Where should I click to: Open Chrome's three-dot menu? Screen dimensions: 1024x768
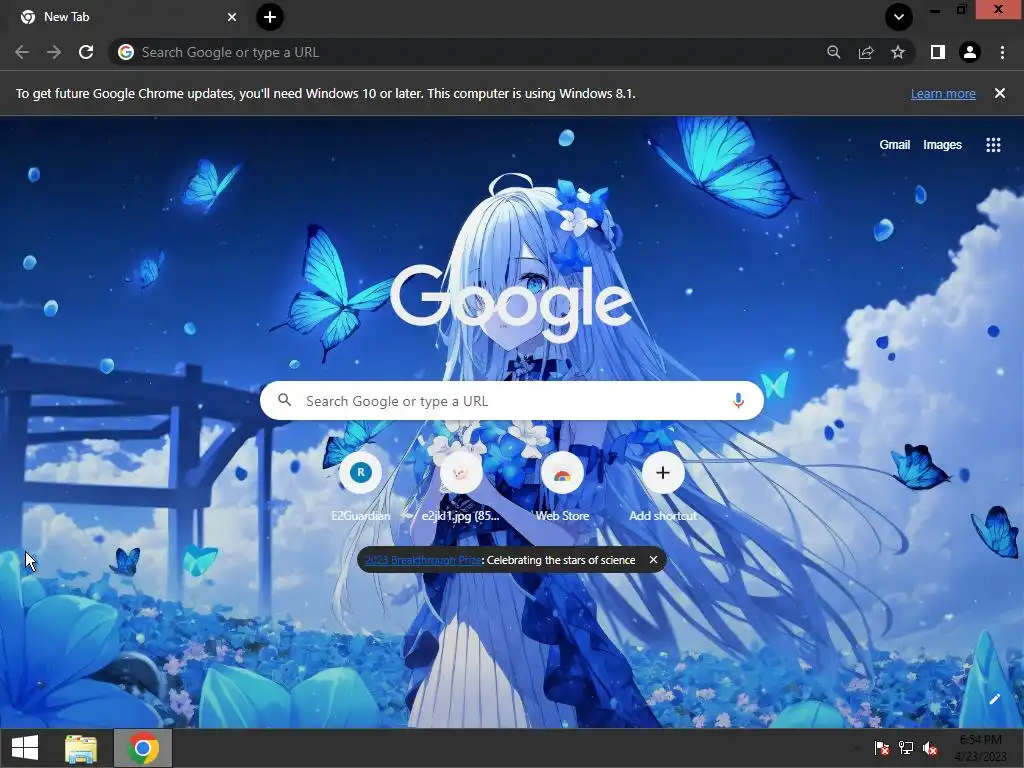[1002, 52]
